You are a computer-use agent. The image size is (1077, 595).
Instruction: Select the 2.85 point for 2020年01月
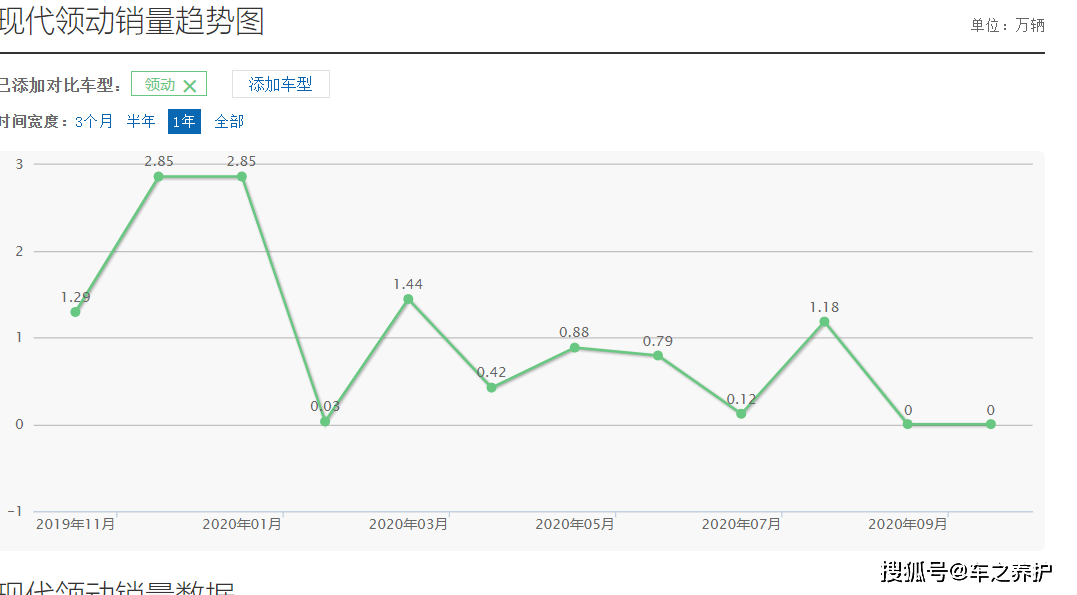pos(241,177)
